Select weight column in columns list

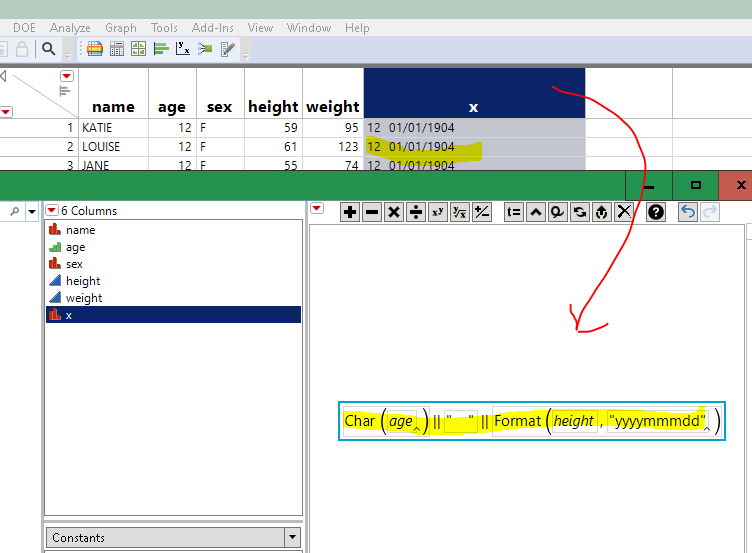pos(173,298)
